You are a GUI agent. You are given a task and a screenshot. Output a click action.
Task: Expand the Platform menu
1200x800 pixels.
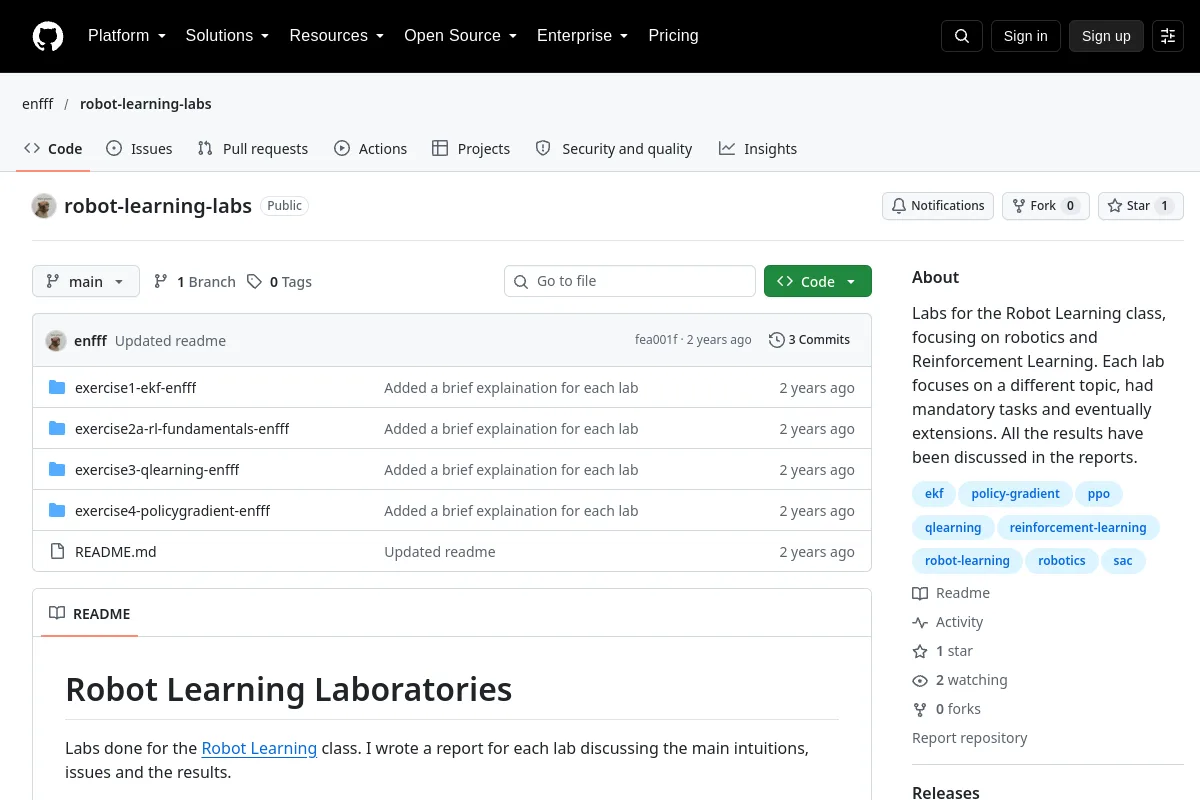tap(127, 36)
